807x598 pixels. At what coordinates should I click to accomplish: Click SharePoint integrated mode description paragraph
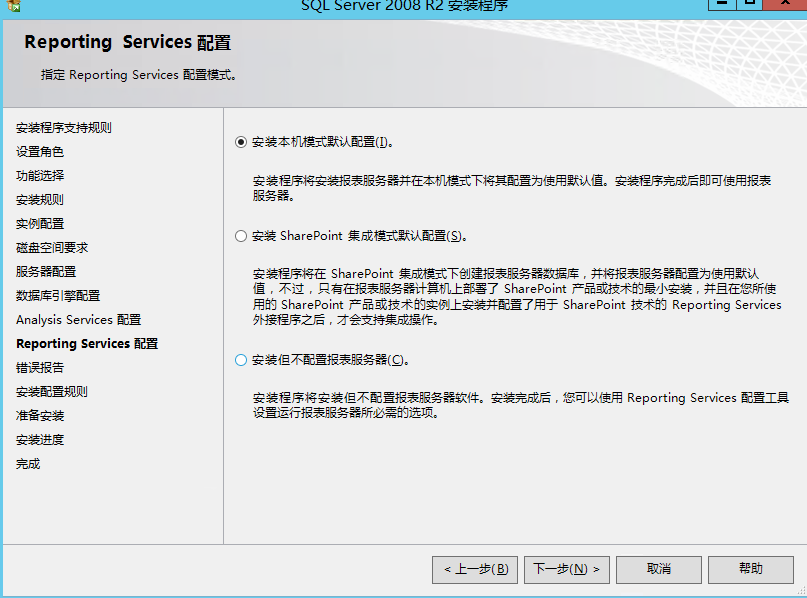coord(517,296)
